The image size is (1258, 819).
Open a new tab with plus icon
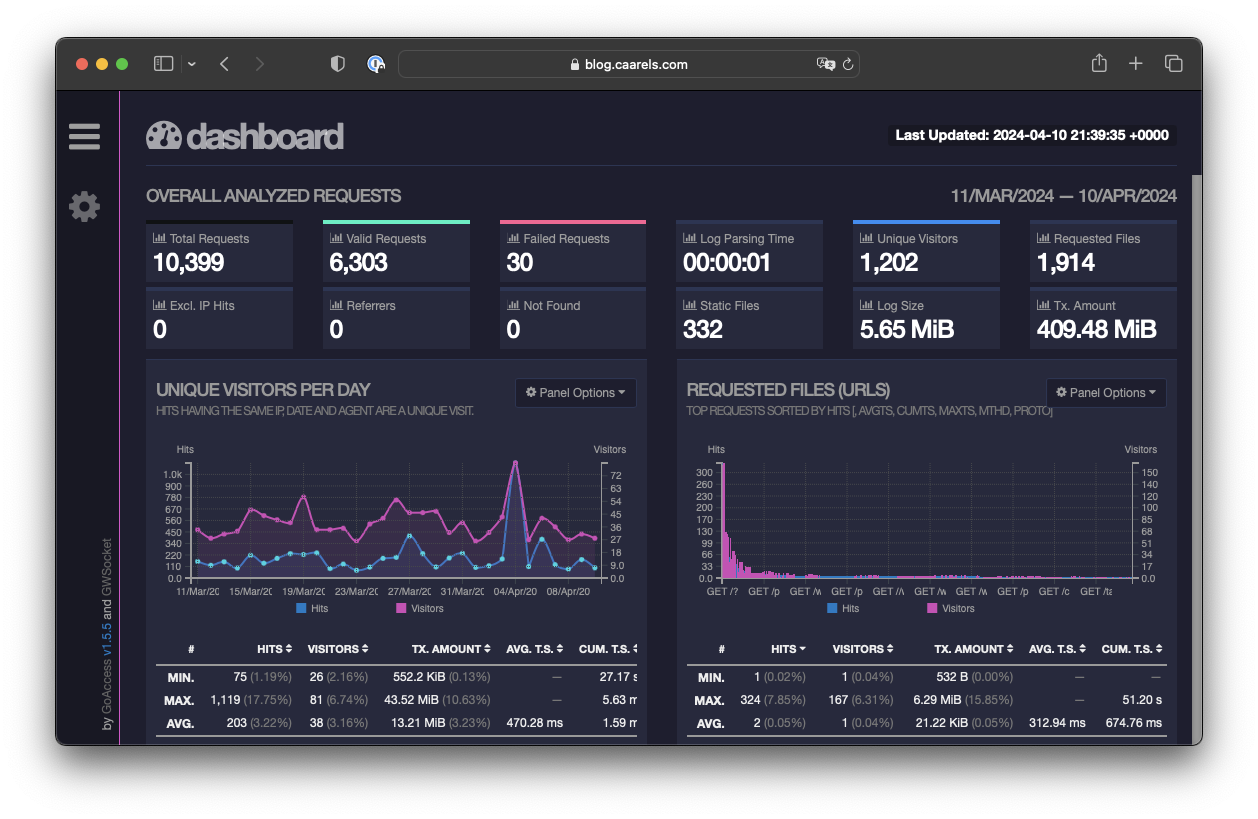[1136, 64]
